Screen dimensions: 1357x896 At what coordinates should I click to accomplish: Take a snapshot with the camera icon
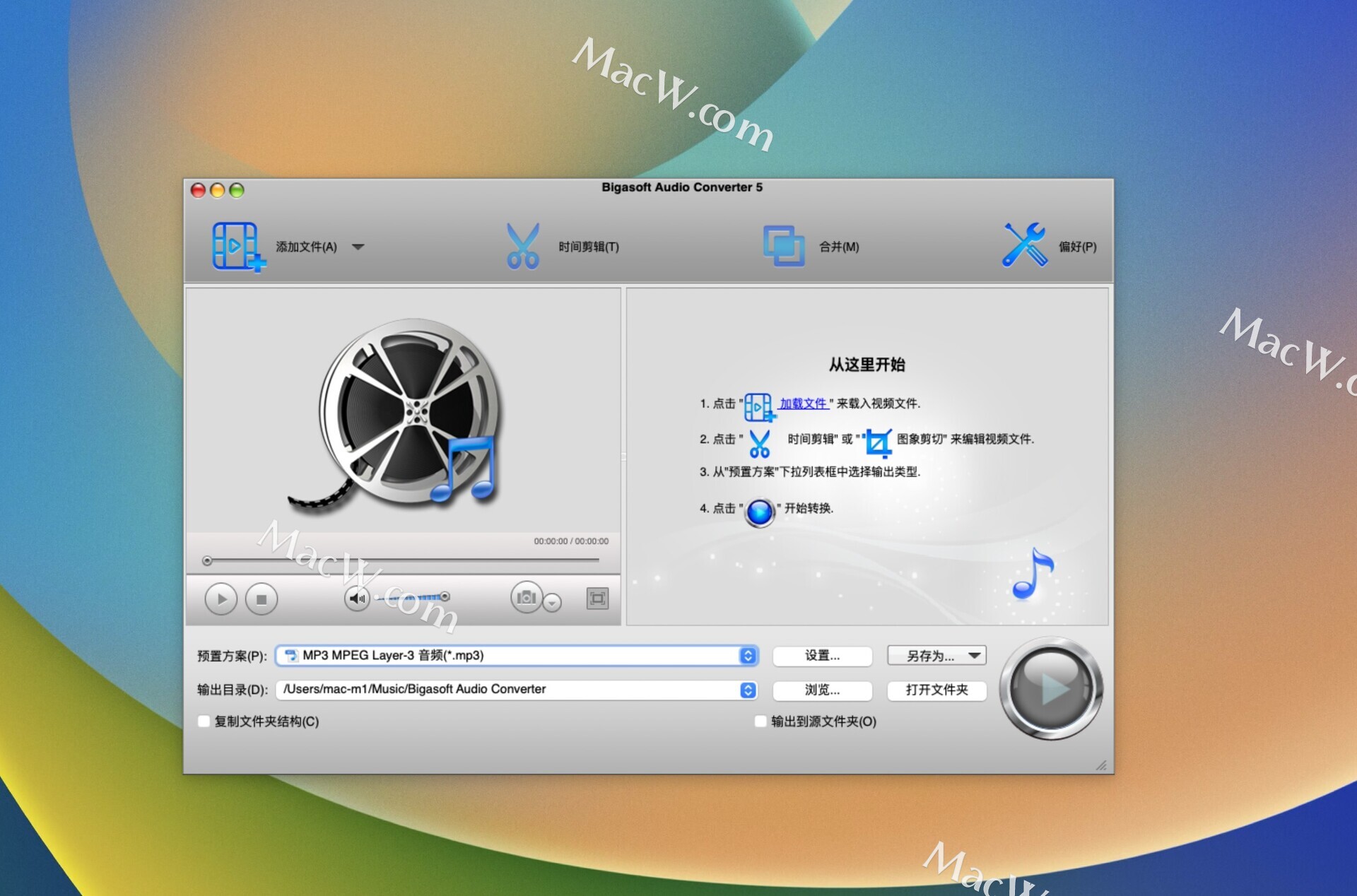pos(527,598)
